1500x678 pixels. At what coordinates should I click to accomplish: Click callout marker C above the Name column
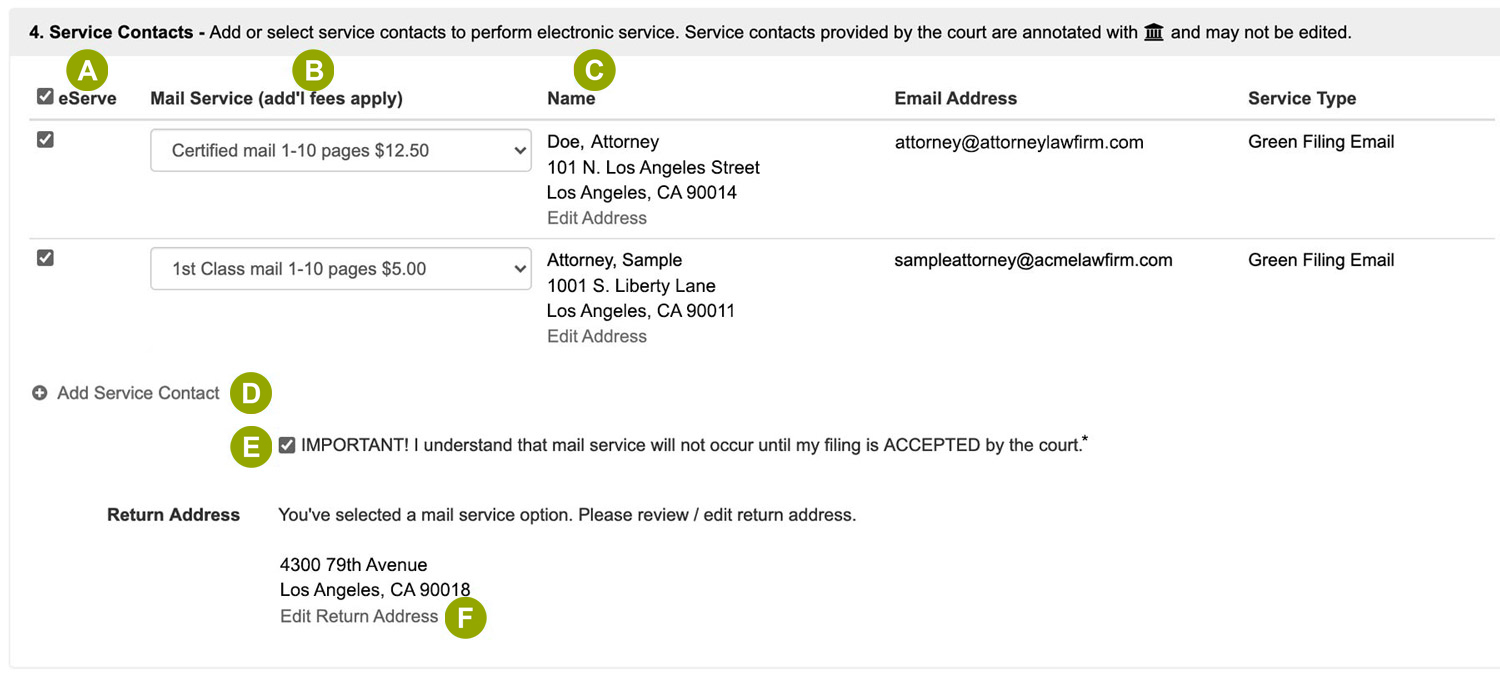point(594,70)
